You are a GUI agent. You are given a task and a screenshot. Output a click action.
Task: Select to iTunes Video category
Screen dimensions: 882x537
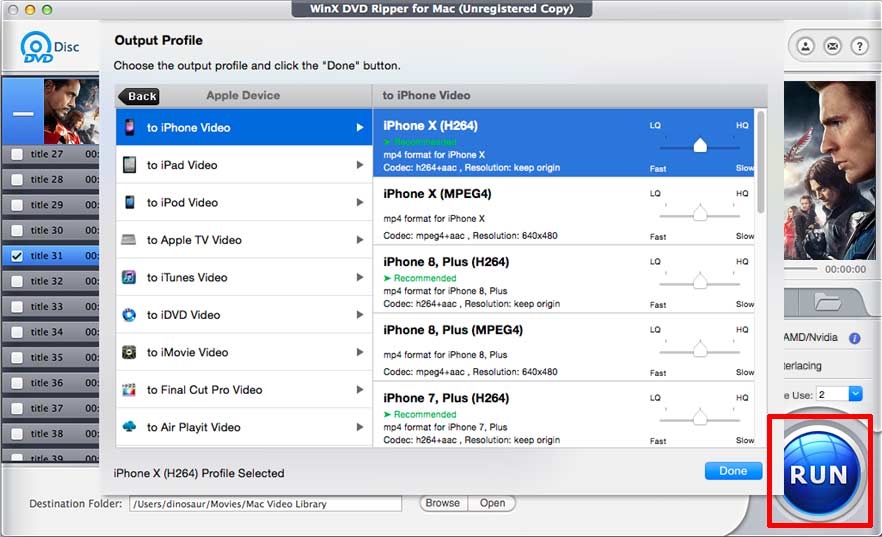[x=244, y=277]
